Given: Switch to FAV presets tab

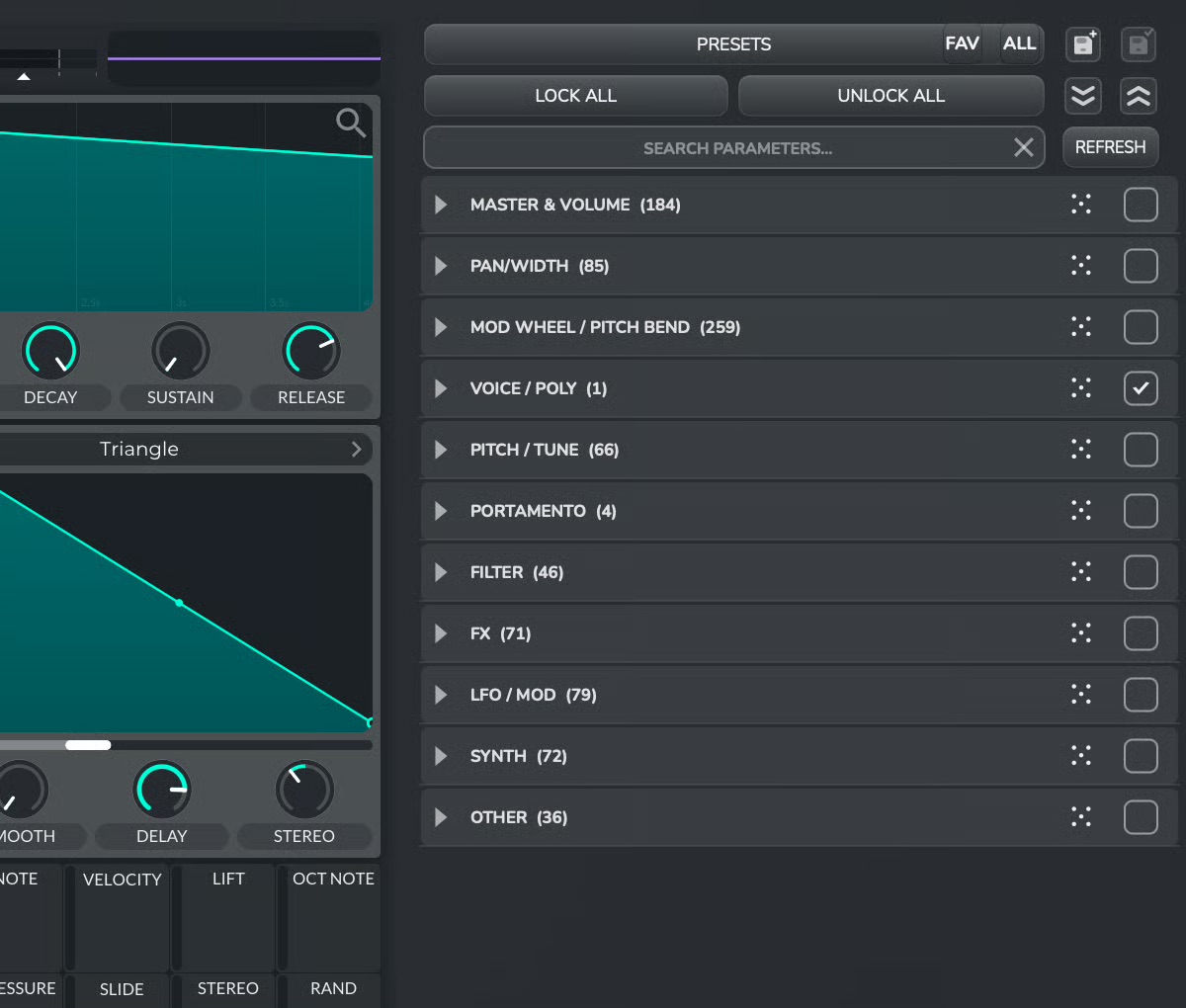Looking at the screenshot, I should coord(962,43).
